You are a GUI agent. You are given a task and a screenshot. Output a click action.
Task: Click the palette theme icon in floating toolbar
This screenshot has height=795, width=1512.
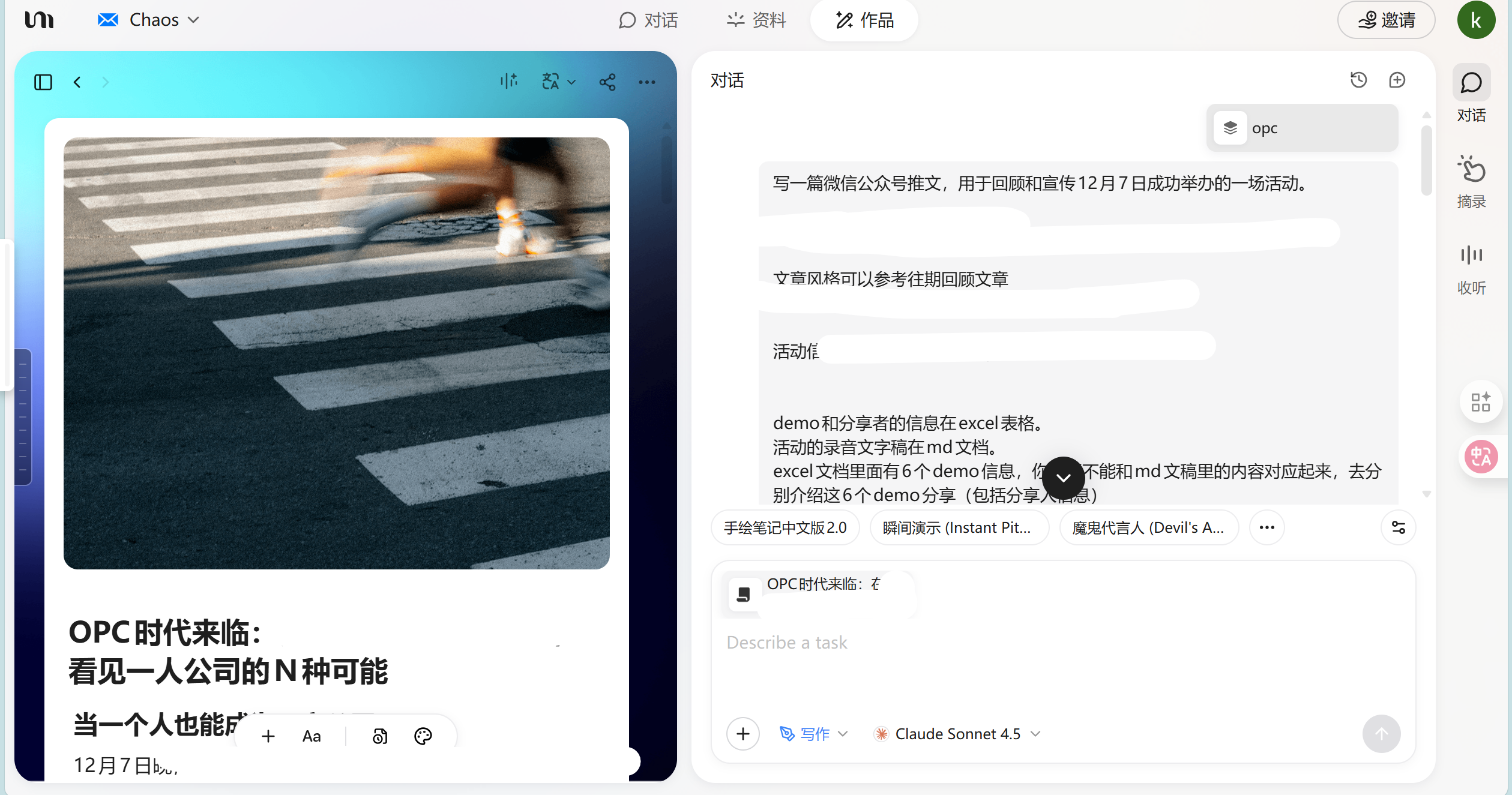pyautogui.click(x=423, y=736)
